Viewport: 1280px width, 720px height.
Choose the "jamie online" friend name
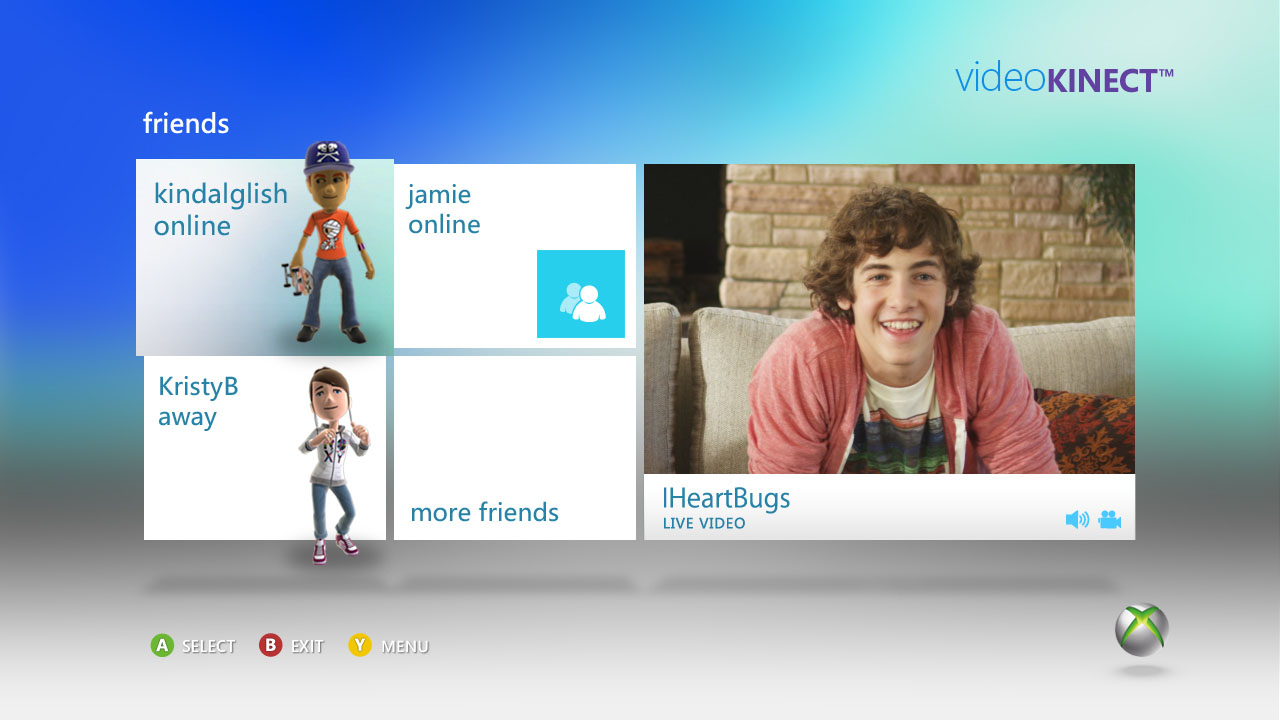click(443, 209)
